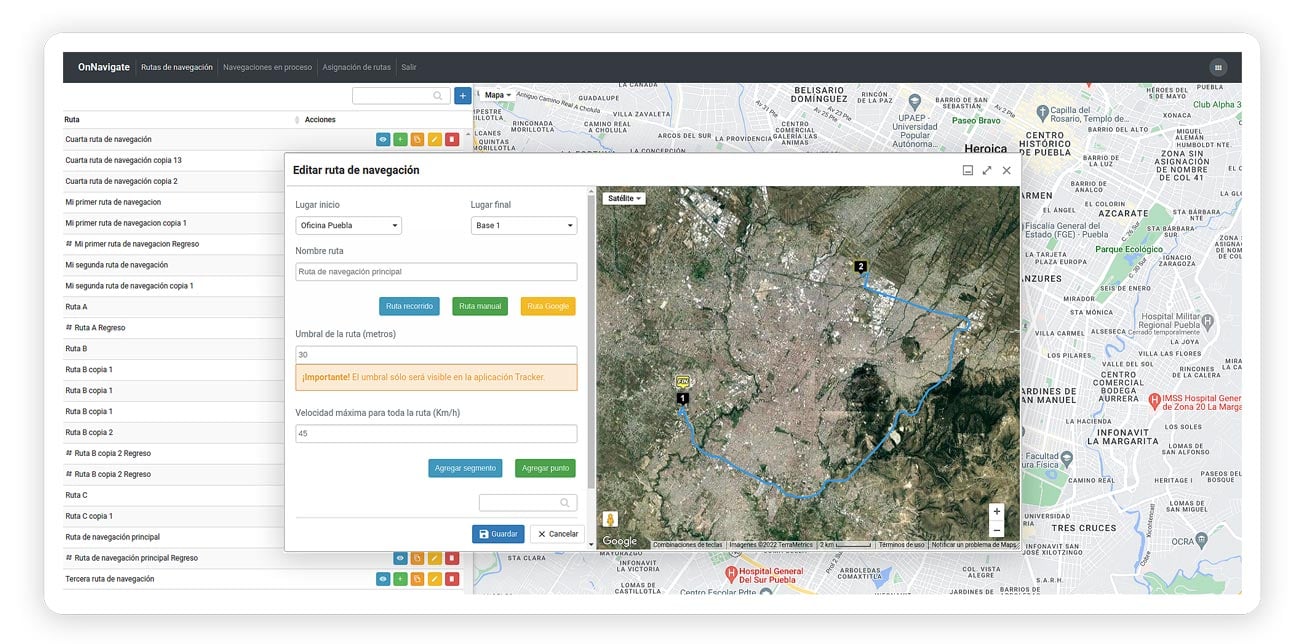Close the Editar ruta de navegación dialog
The image size is (1300, 644).
(x=1006, y=170)
